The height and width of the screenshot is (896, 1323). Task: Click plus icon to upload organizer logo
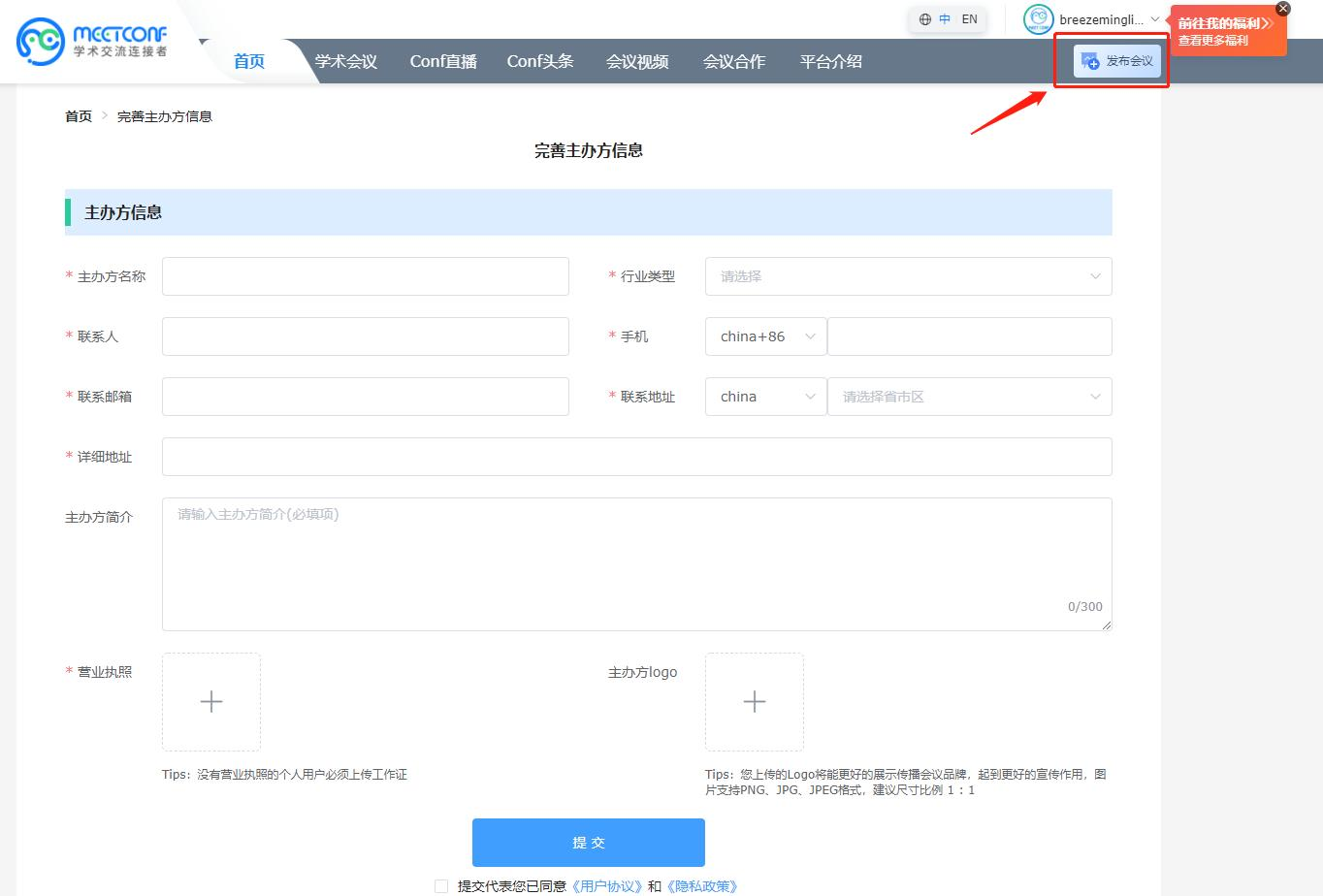point(755,702)
